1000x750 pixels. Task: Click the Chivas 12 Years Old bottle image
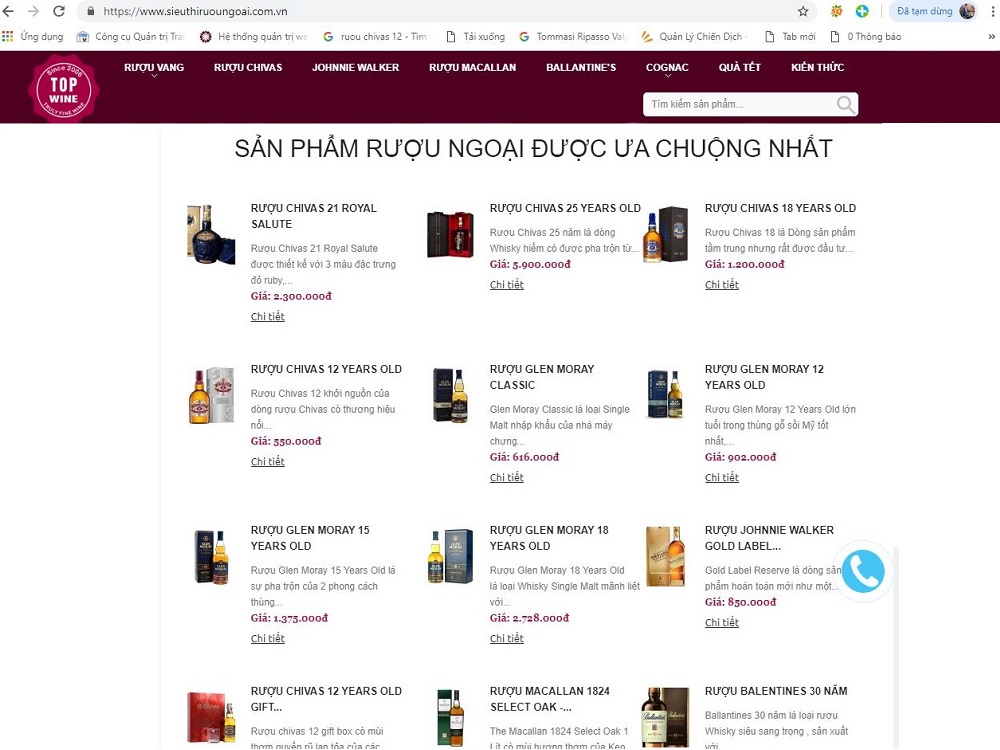point(211,395)
